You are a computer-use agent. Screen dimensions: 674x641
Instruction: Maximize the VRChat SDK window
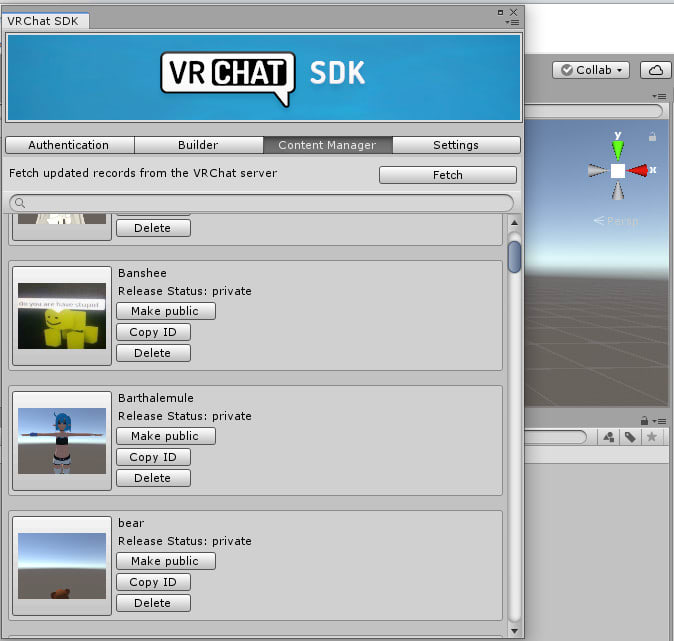[500, 12]
